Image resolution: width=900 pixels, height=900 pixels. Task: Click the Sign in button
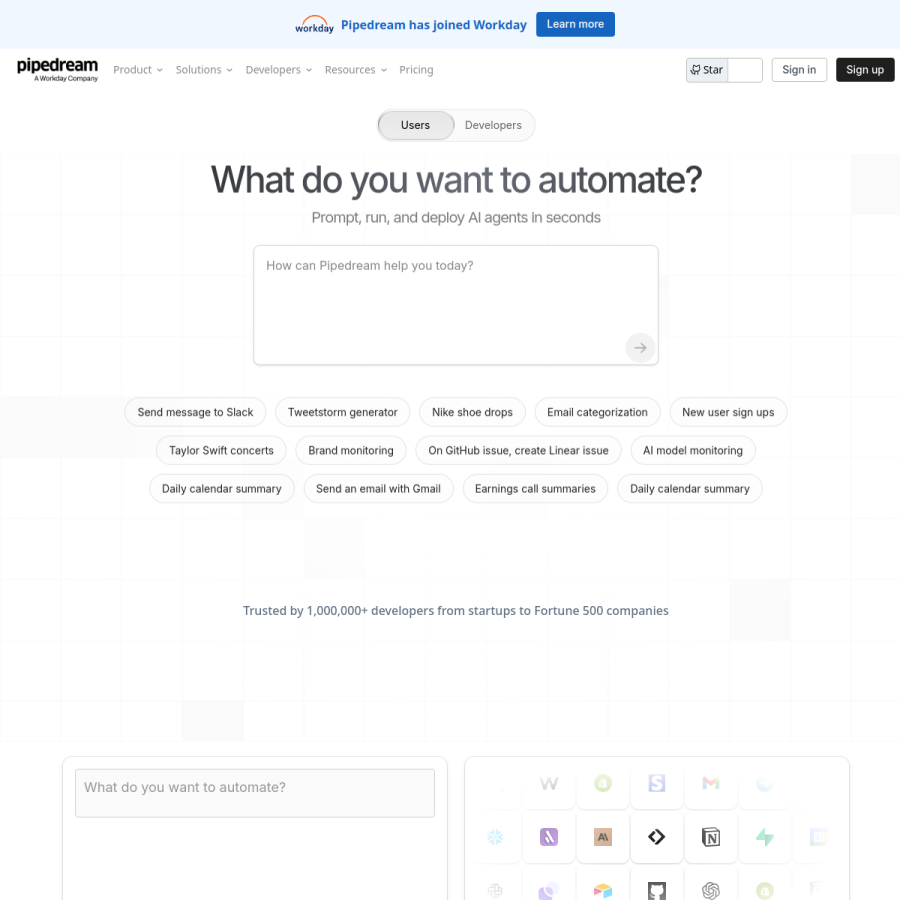(x=799, y=69)
